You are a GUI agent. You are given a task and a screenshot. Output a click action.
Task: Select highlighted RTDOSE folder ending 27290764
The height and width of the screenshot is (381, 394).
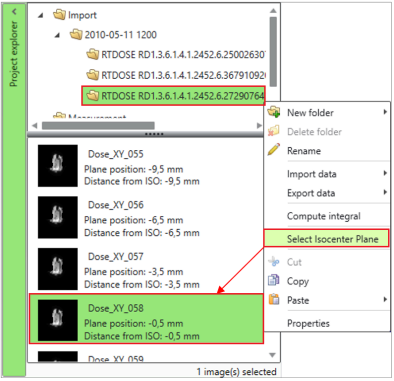174,96
